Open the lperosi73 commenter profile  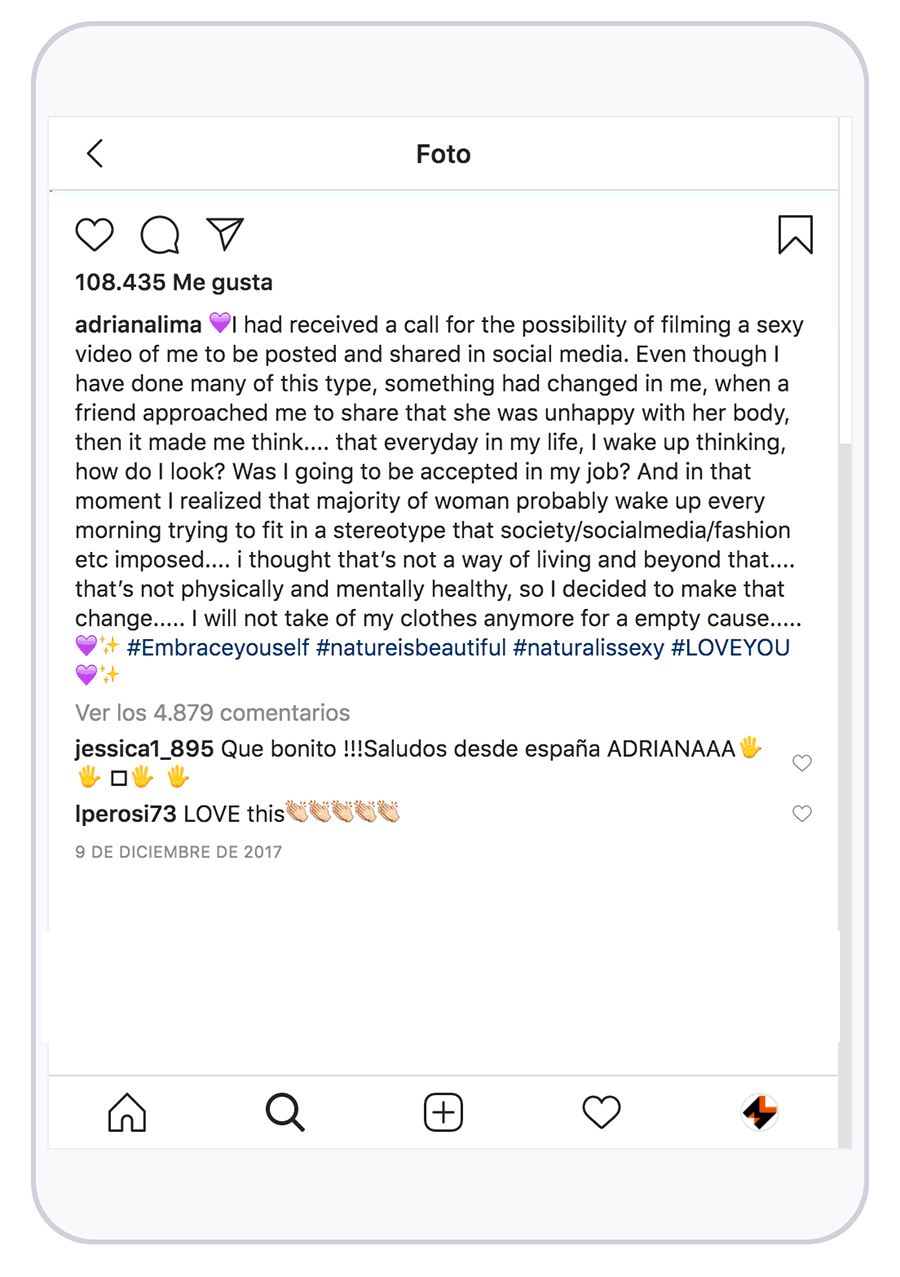(125, 814)
